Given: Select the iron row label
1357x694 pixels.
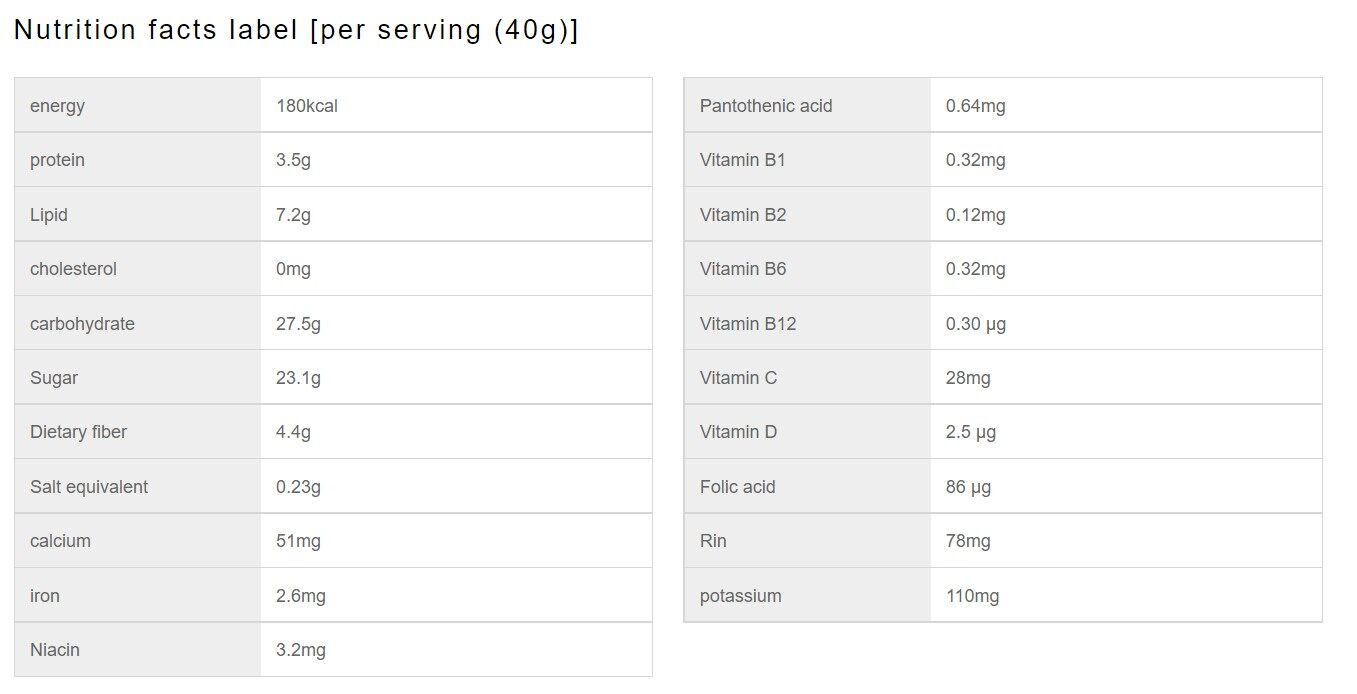Looking at the screenshot, I should point(45,596).
